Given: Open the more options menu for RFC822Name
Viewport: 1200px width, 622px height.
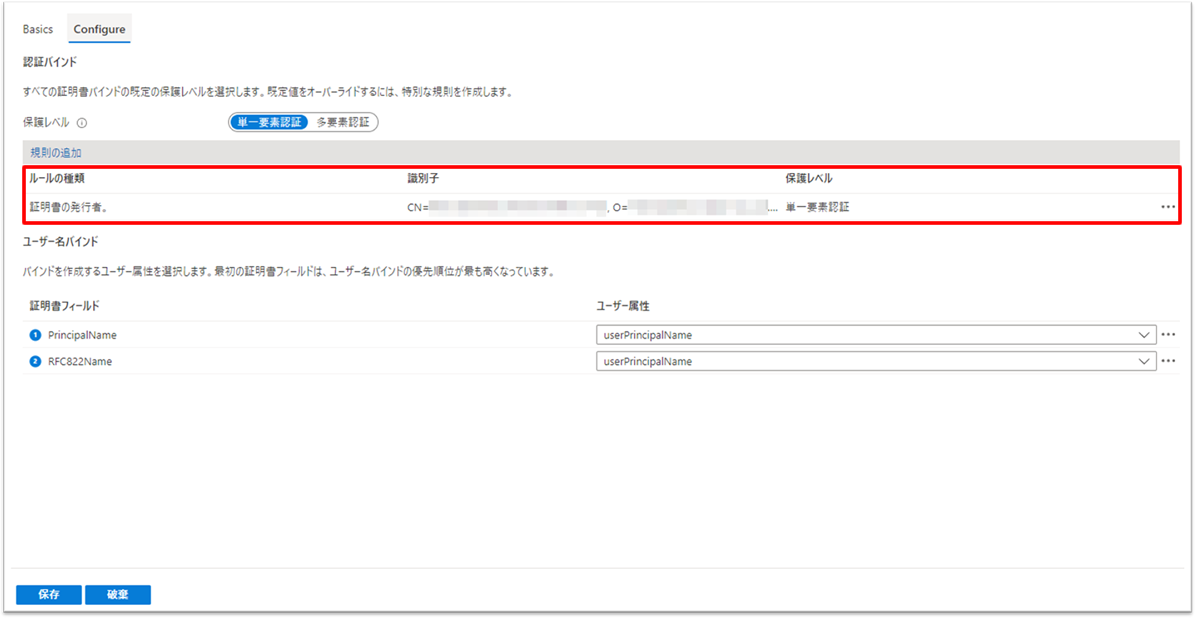Looking at the screenshot, I should coord(1167,361).
